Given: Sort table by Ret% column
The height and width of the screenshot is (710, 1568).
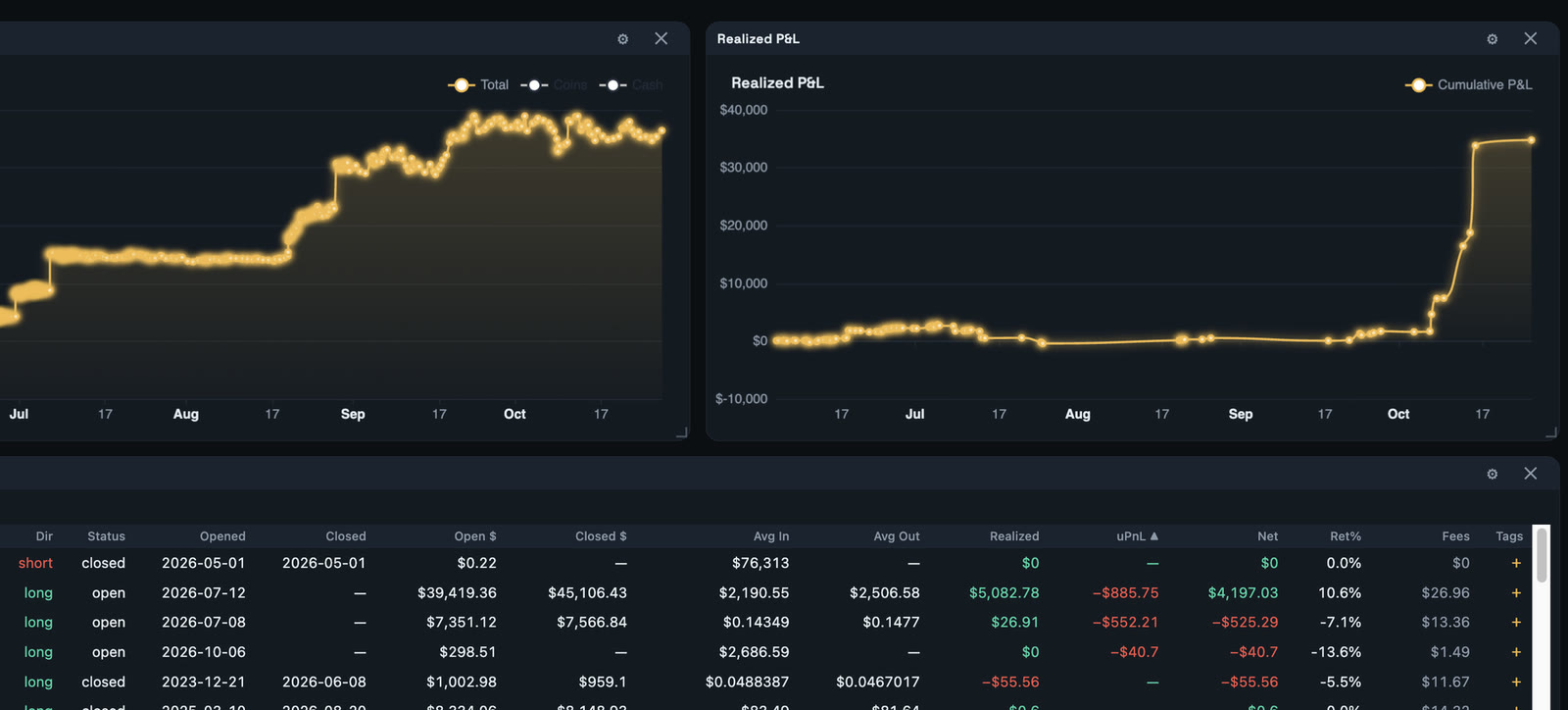Looking at the screenshot, I should pyautogui.click(x=1346, y=536).
